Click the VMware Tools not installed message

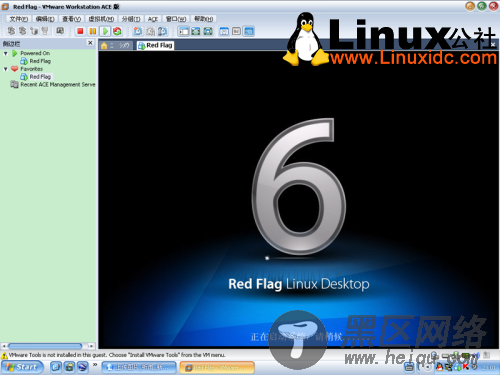pos(117,355)
